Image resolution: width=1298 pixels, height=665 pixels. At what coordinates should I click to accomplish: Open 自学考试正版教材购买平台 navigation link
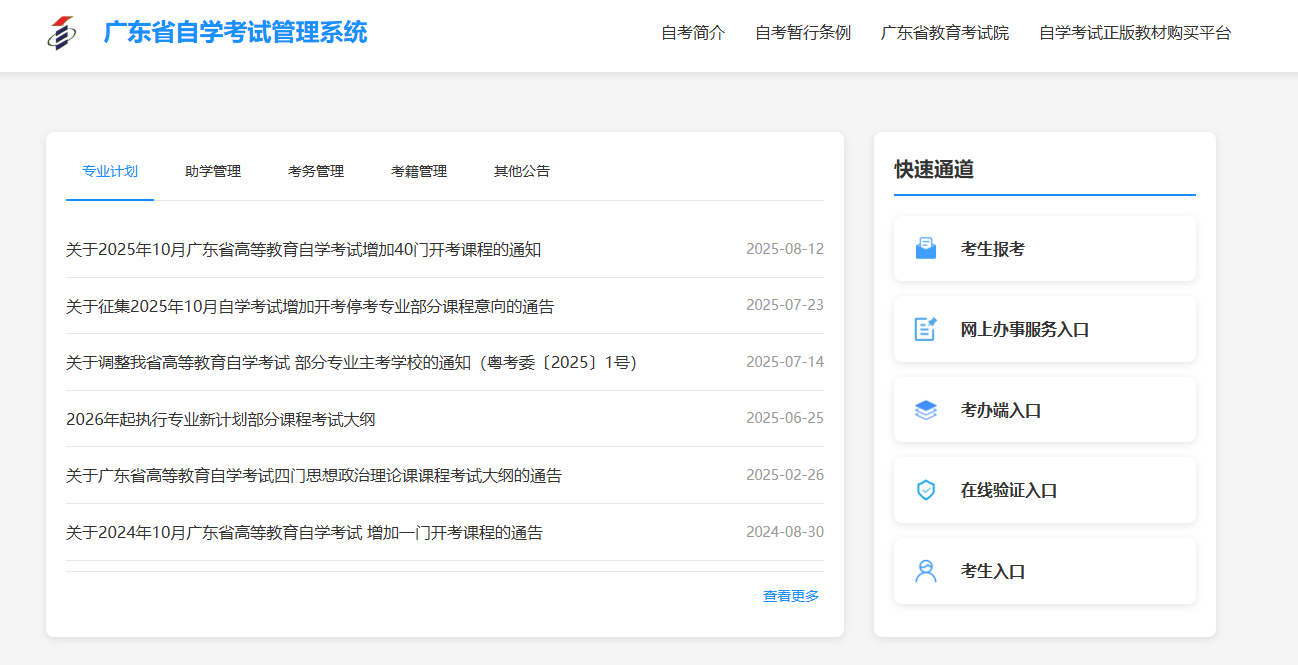(x=1135, y=33)
